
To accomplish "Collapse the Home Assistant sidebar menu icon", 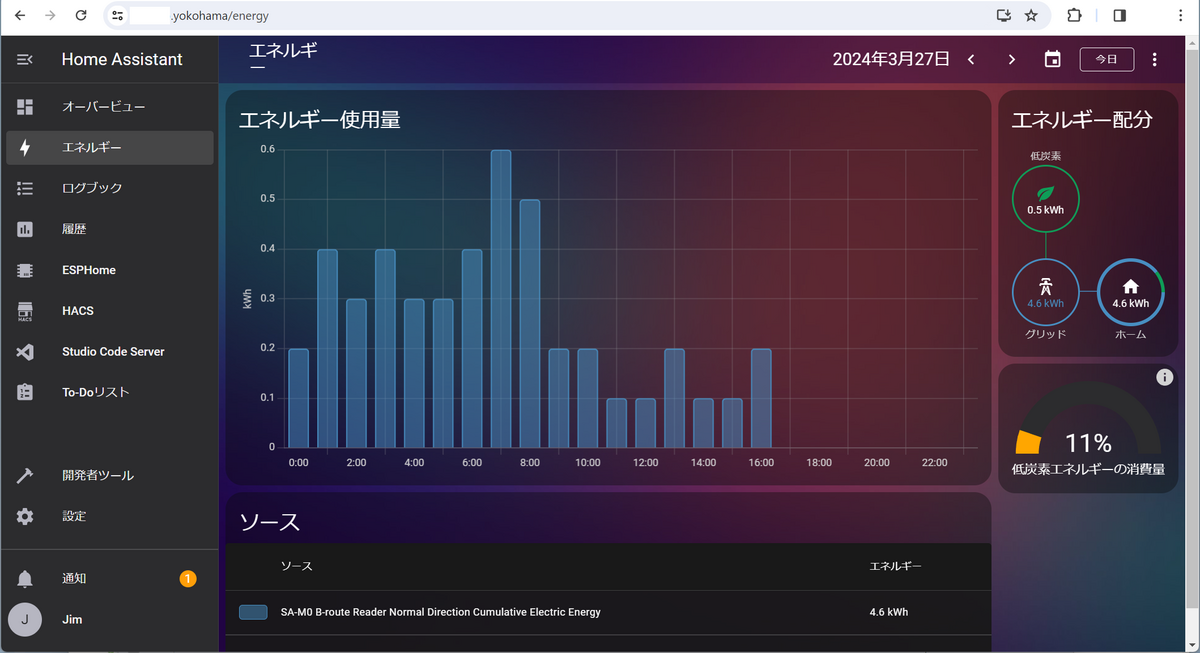I will (x=25, y=60).
